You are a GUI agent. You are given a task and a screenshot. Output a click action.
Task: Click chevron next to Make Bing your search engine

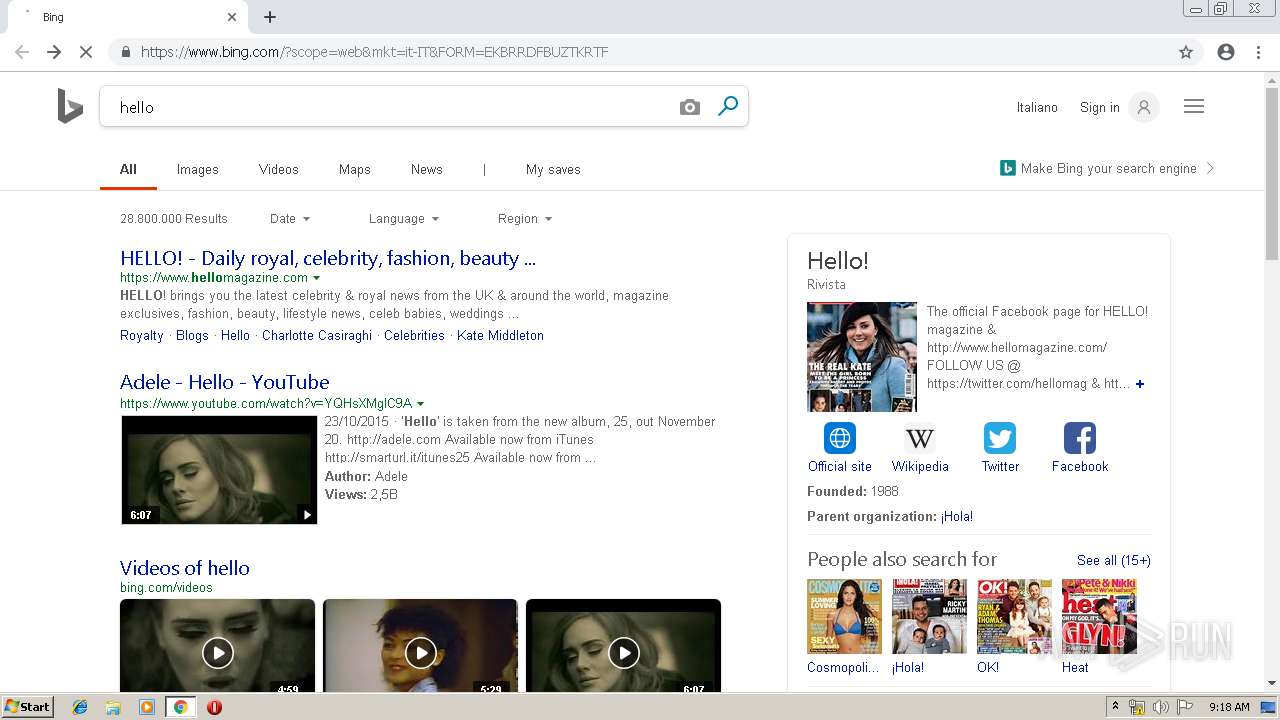1210,168
